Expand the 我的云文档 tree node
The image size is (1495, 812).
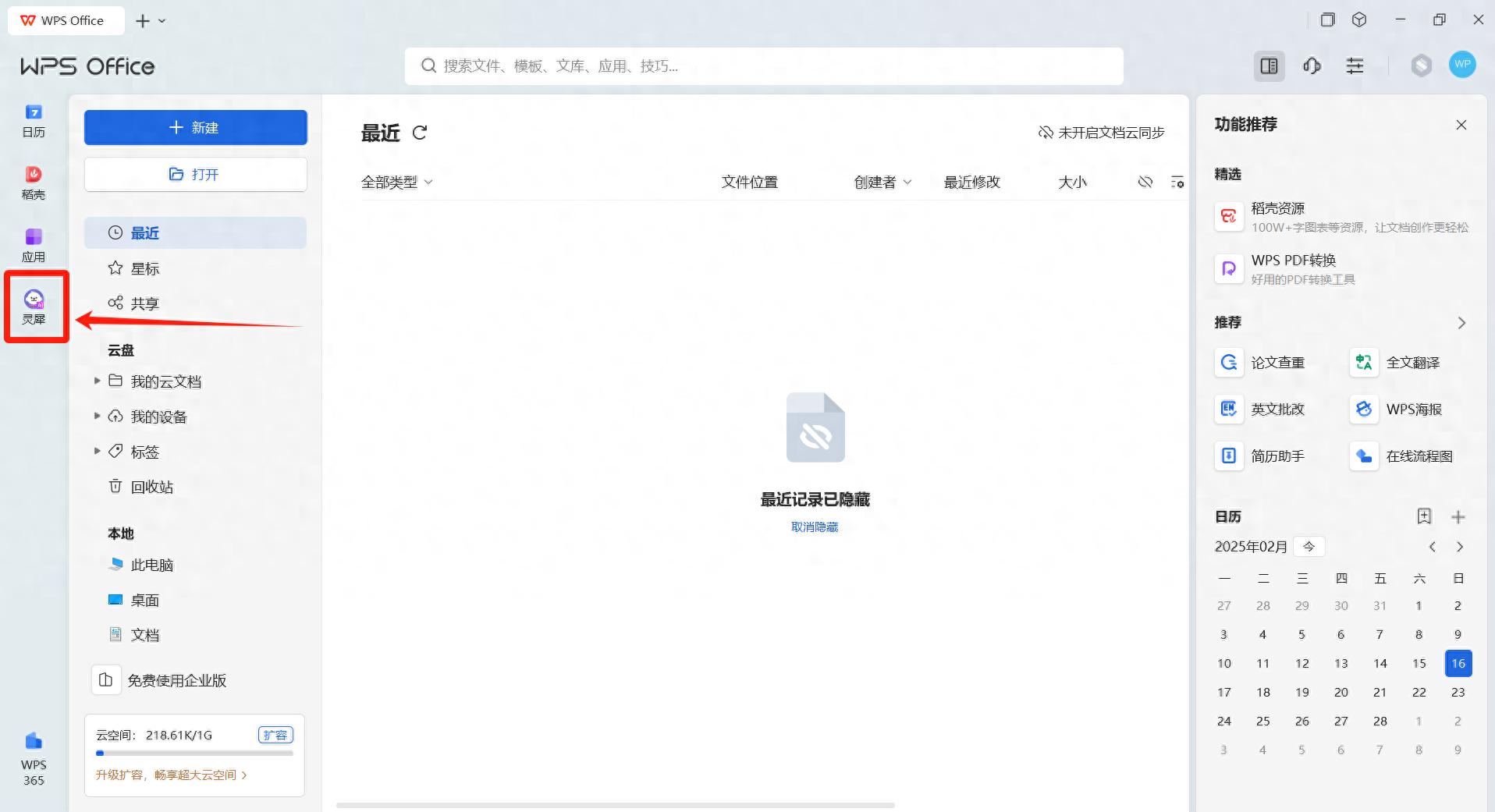pos(98,381)
